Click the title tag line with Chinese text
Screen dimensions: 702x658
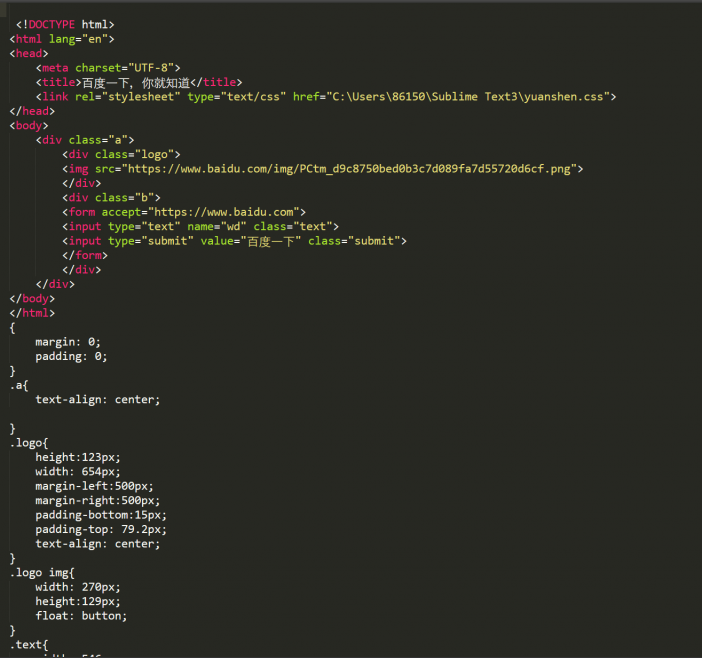[x=139, y=82]
